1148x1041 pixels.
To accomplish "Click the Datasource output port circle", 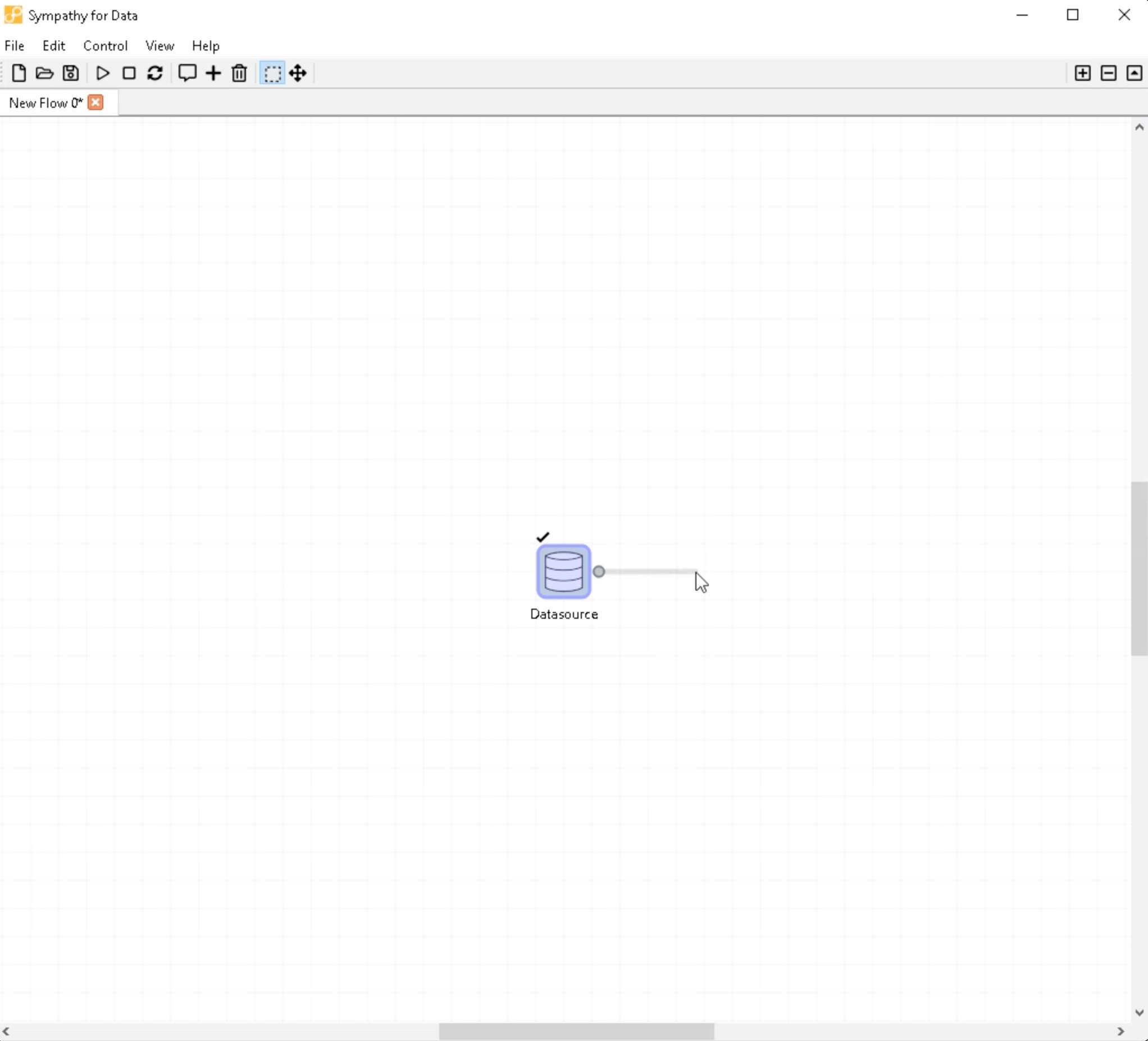I will click(x=599, y=572).
